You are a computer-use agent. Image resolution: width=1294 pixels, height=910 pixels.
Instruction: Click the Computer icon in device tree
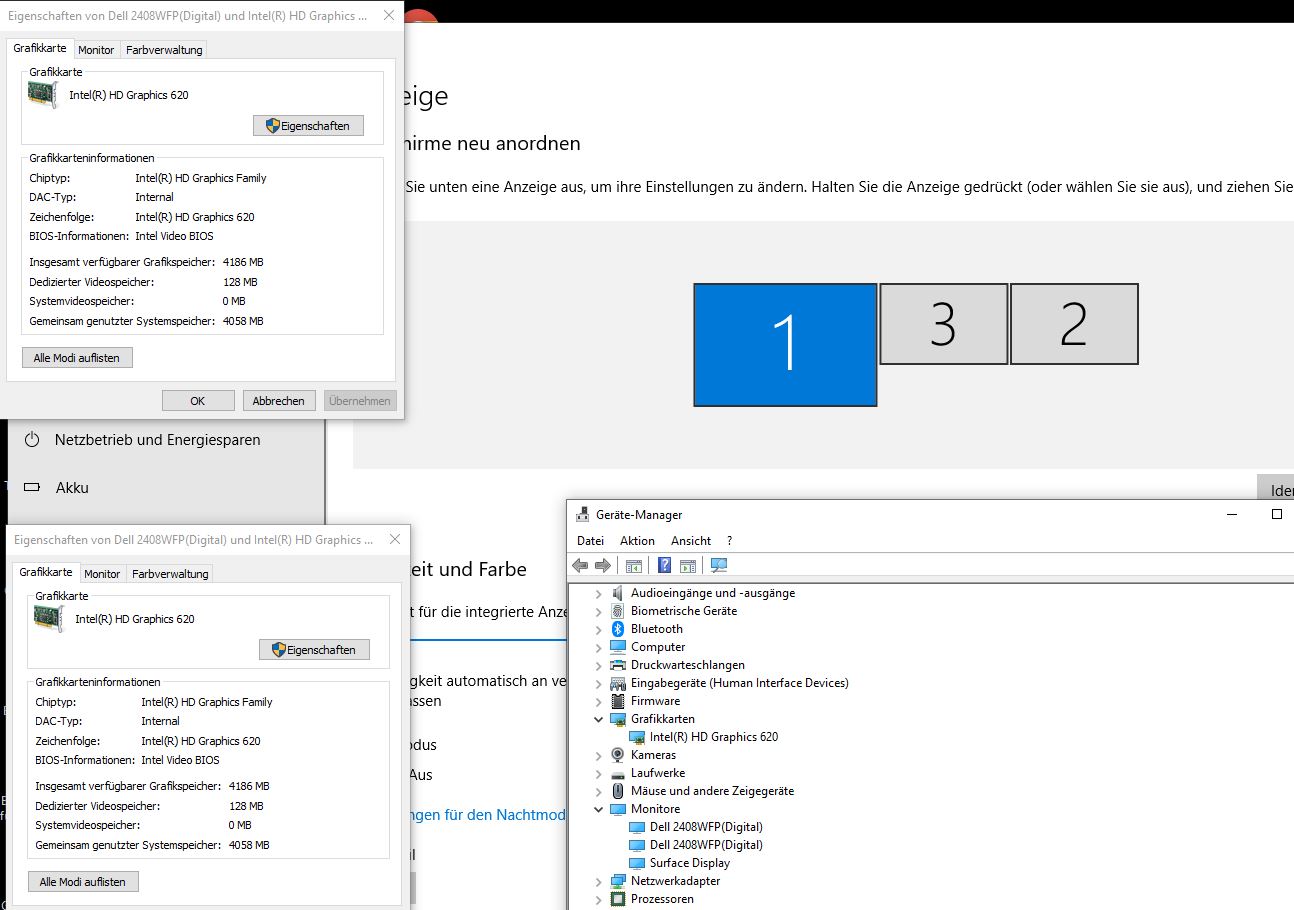tap(618, 647)
